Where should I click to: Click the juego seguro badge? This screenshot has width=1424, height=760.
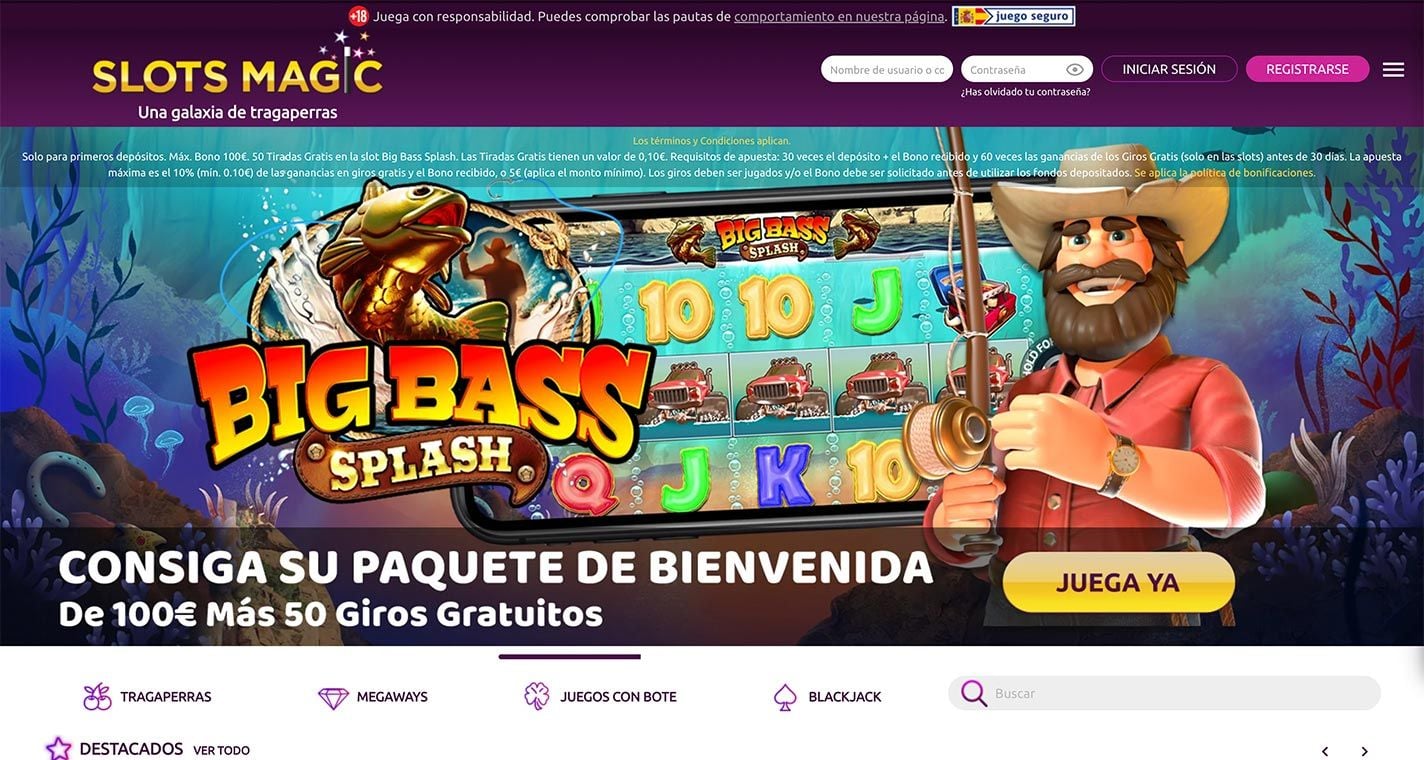click(x=1013, y=16)
